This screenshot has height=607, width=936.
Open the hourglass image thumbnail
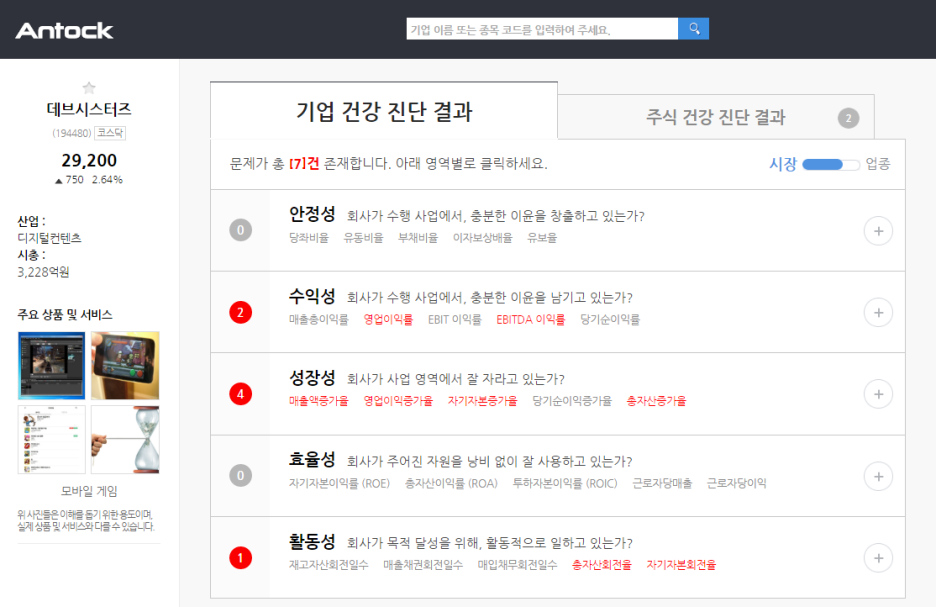coord(125,440)
